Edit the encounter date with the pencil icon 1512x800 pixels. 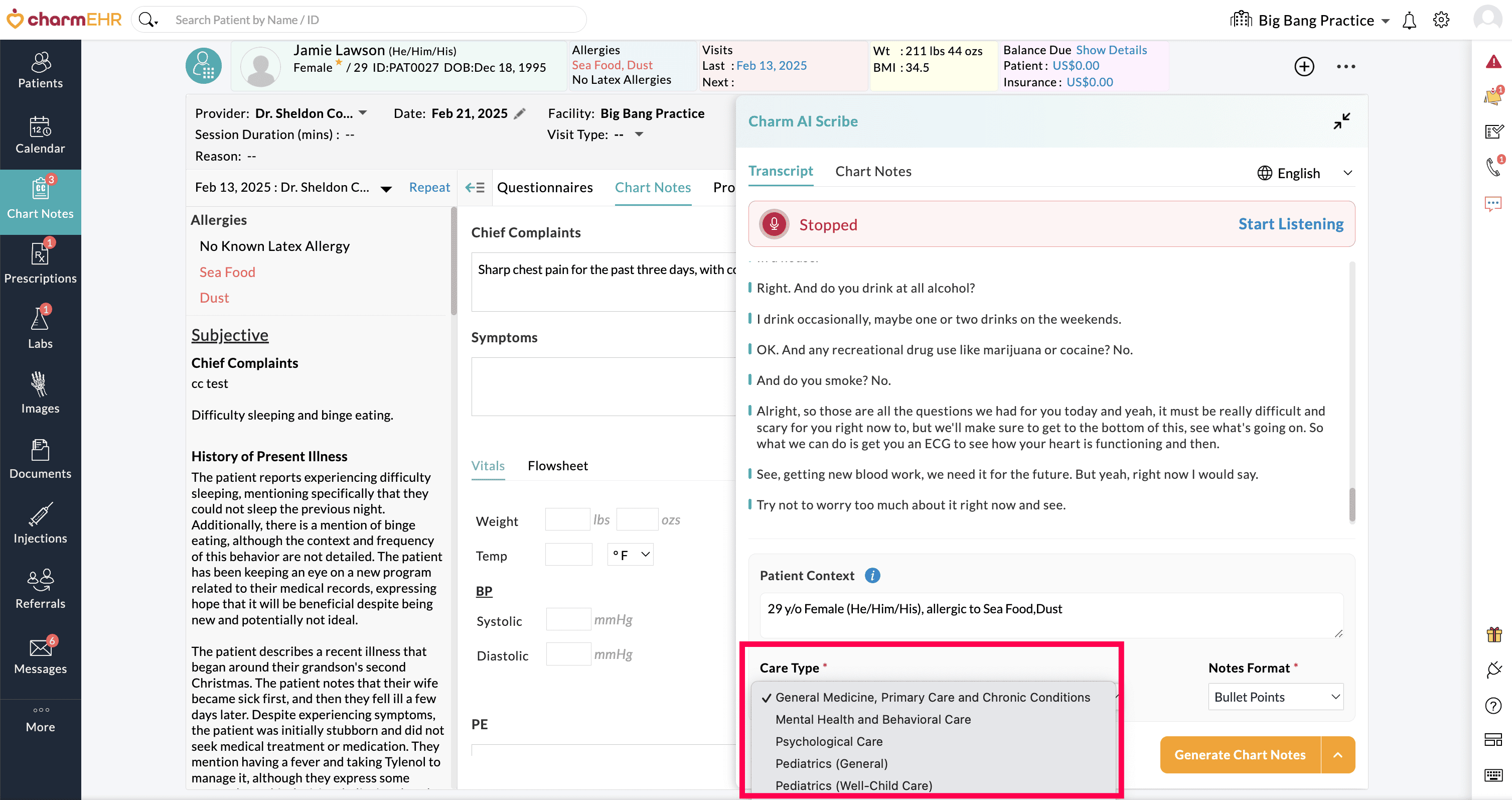(519, 113)
